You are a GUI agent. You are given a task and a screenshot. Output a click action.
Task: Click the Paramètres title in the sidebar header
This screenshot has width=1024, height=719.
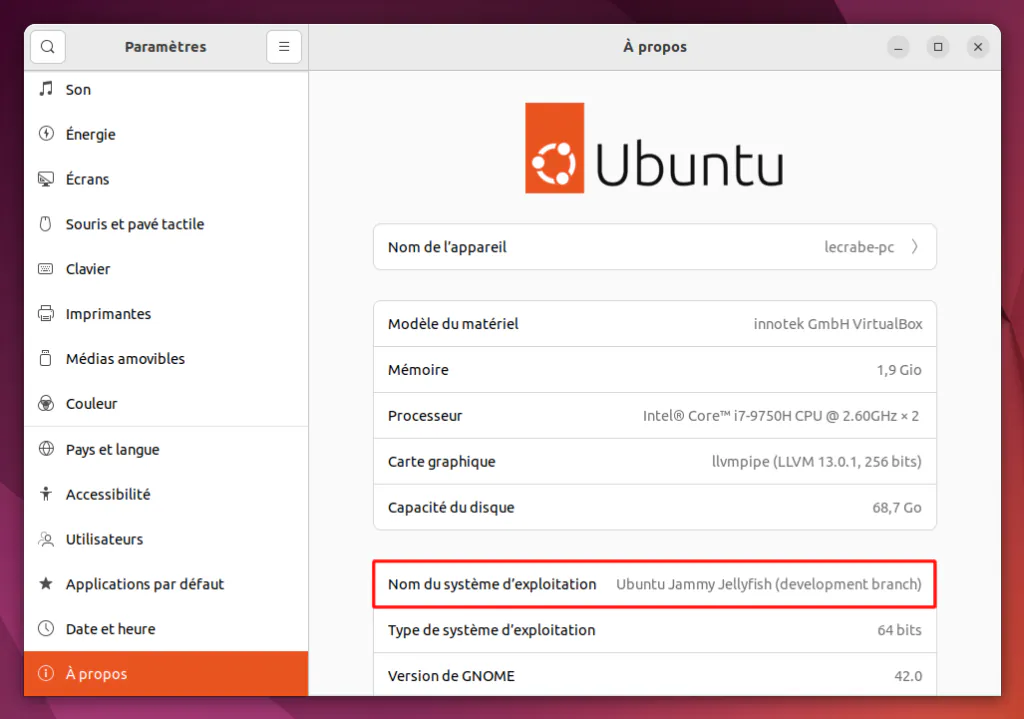[x=165, y=47]
